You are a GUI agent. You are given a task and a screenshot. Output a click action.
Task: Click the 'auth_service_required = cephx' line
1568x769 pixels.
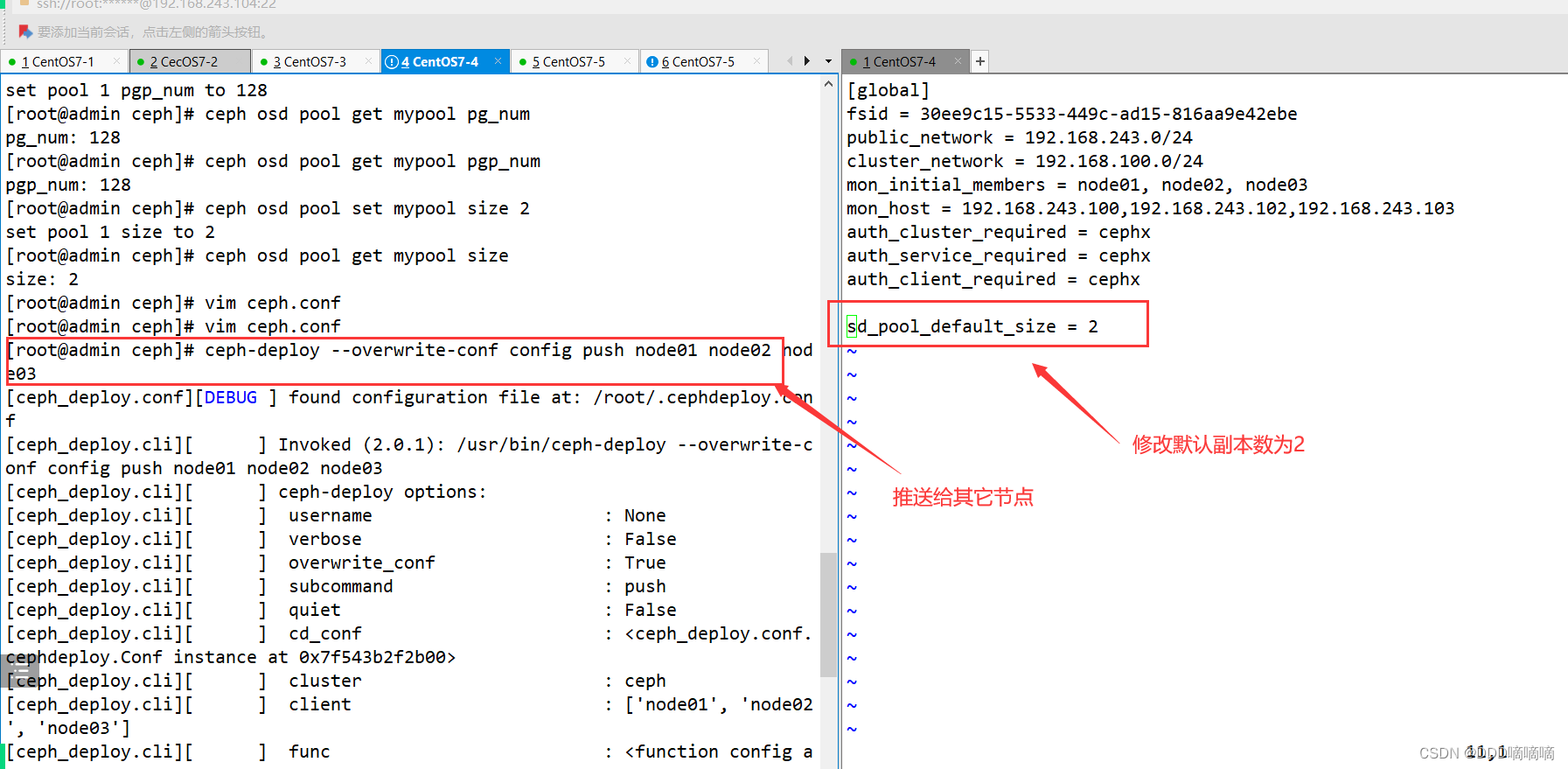click(998, 255)
